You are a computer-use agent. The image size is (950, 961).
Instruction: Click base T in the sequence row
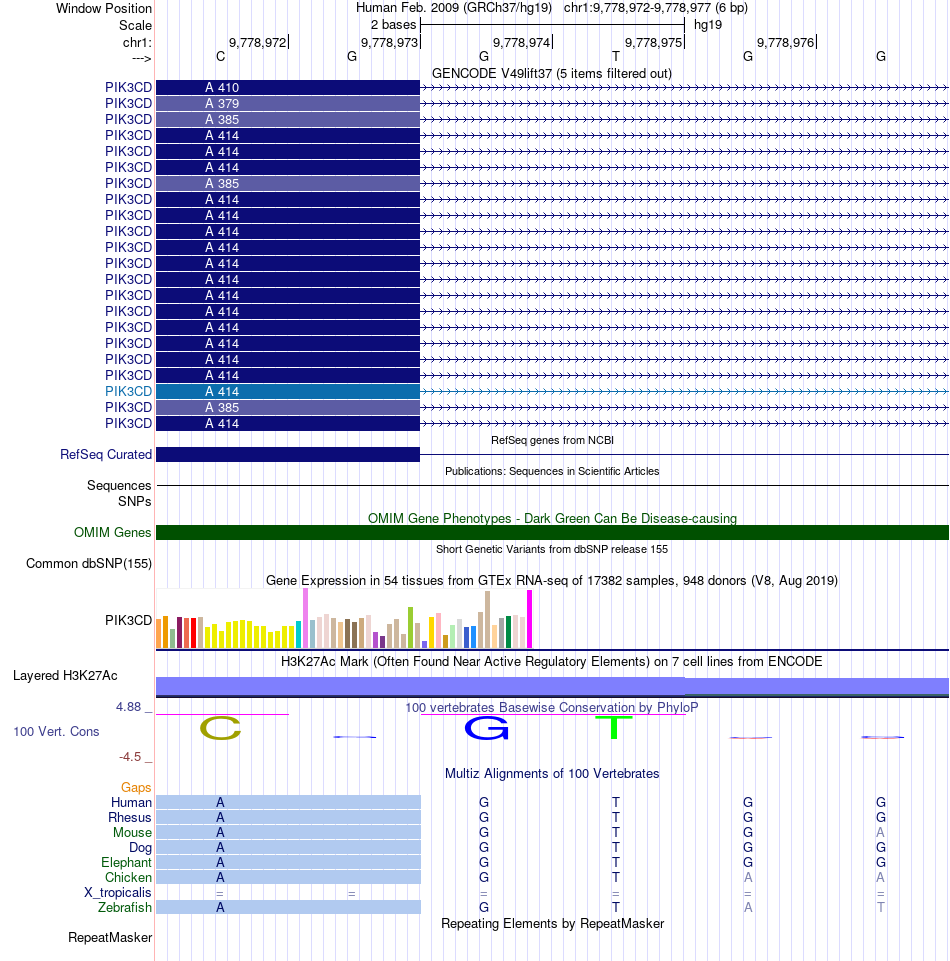[616, 56]
